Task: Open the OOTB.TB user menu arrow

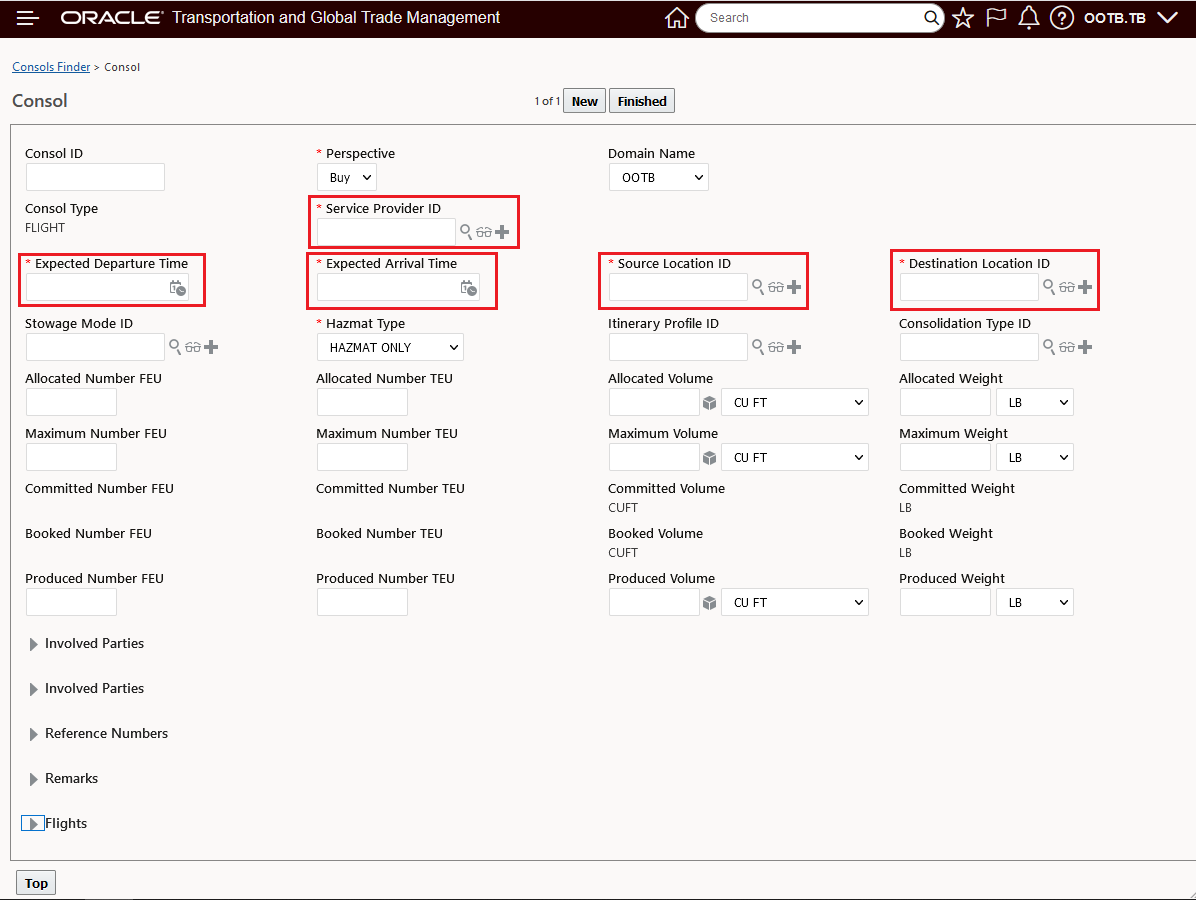Action: click(x=1167, y=18)
